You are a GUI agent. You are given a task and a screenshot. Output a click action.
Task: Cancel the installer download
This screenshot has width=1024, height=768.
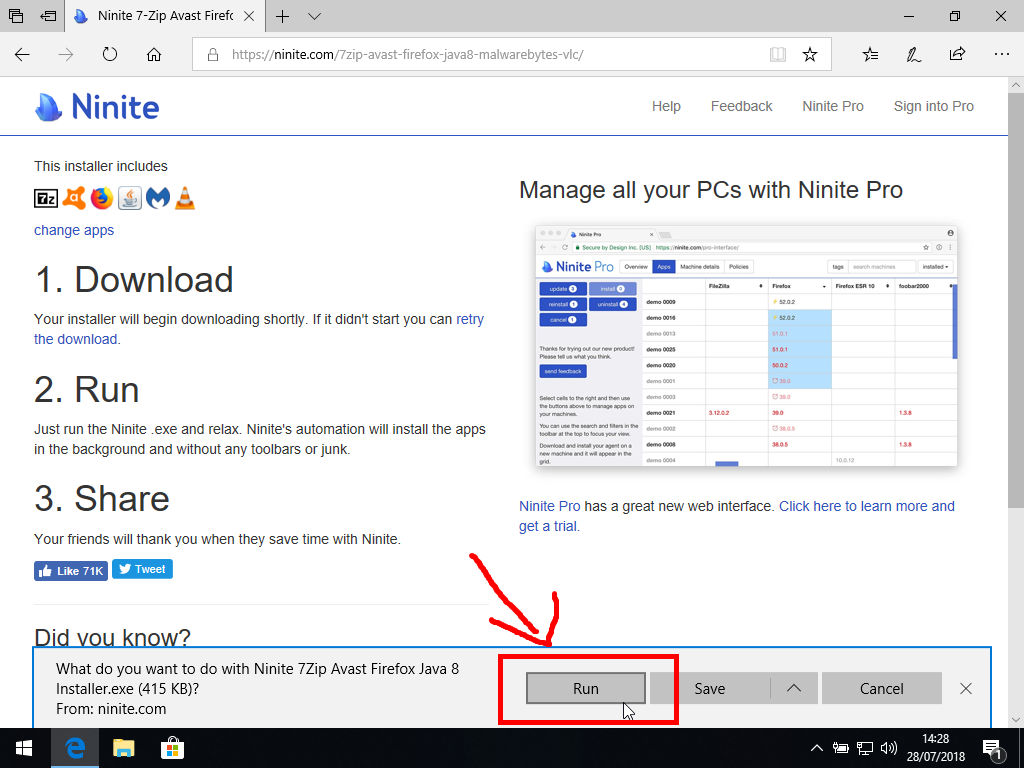click(882, 688)
